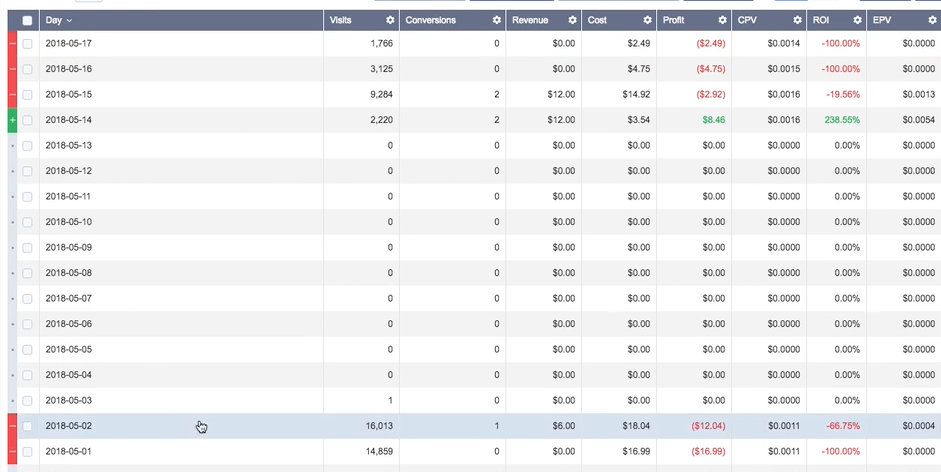941x472 pixels.
Task: Select the 2018-05-09 date cell
Action: [x=68, y=247]
